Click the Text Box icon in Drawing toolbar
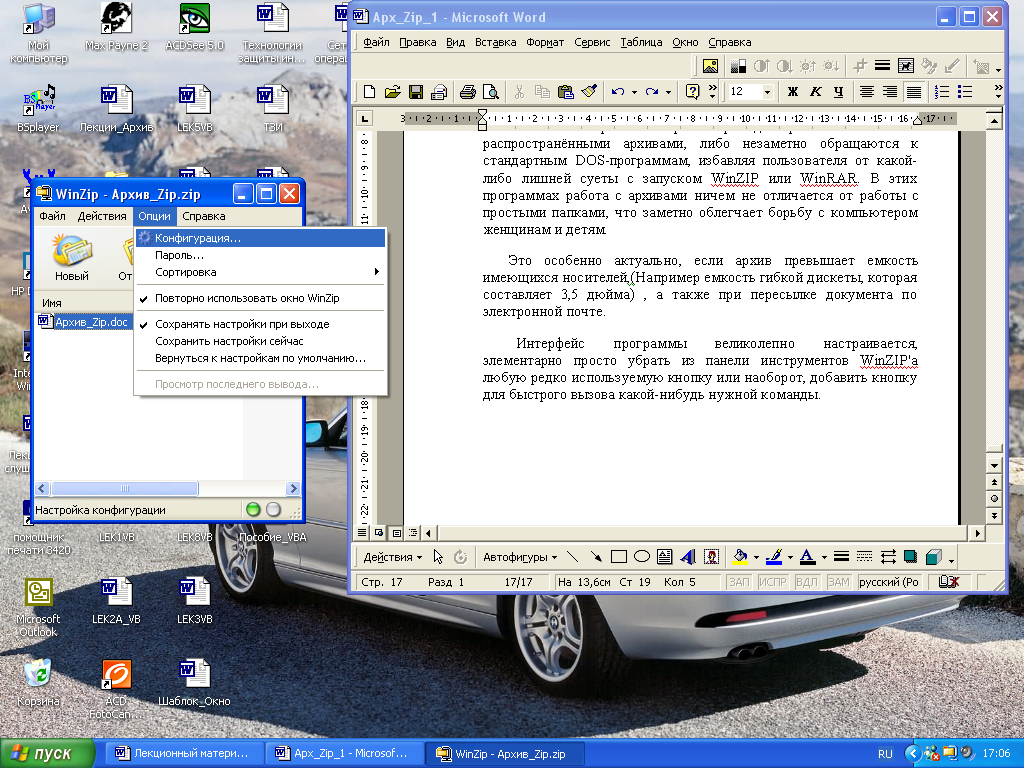The width and height of the screenshot is (1024, 768). tap(665, 557)
